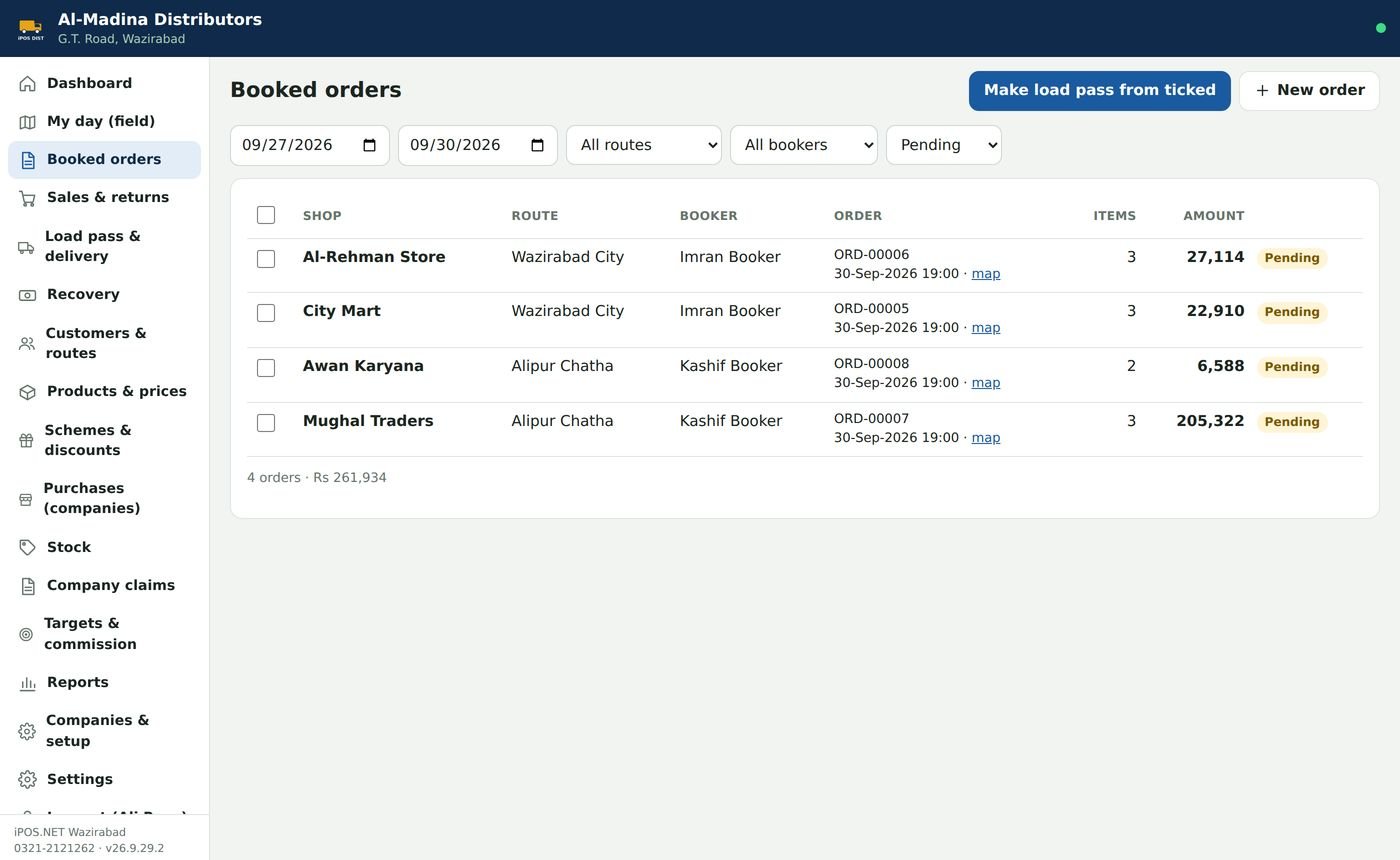Click the Recovery cash icon

tap(27, 295)
